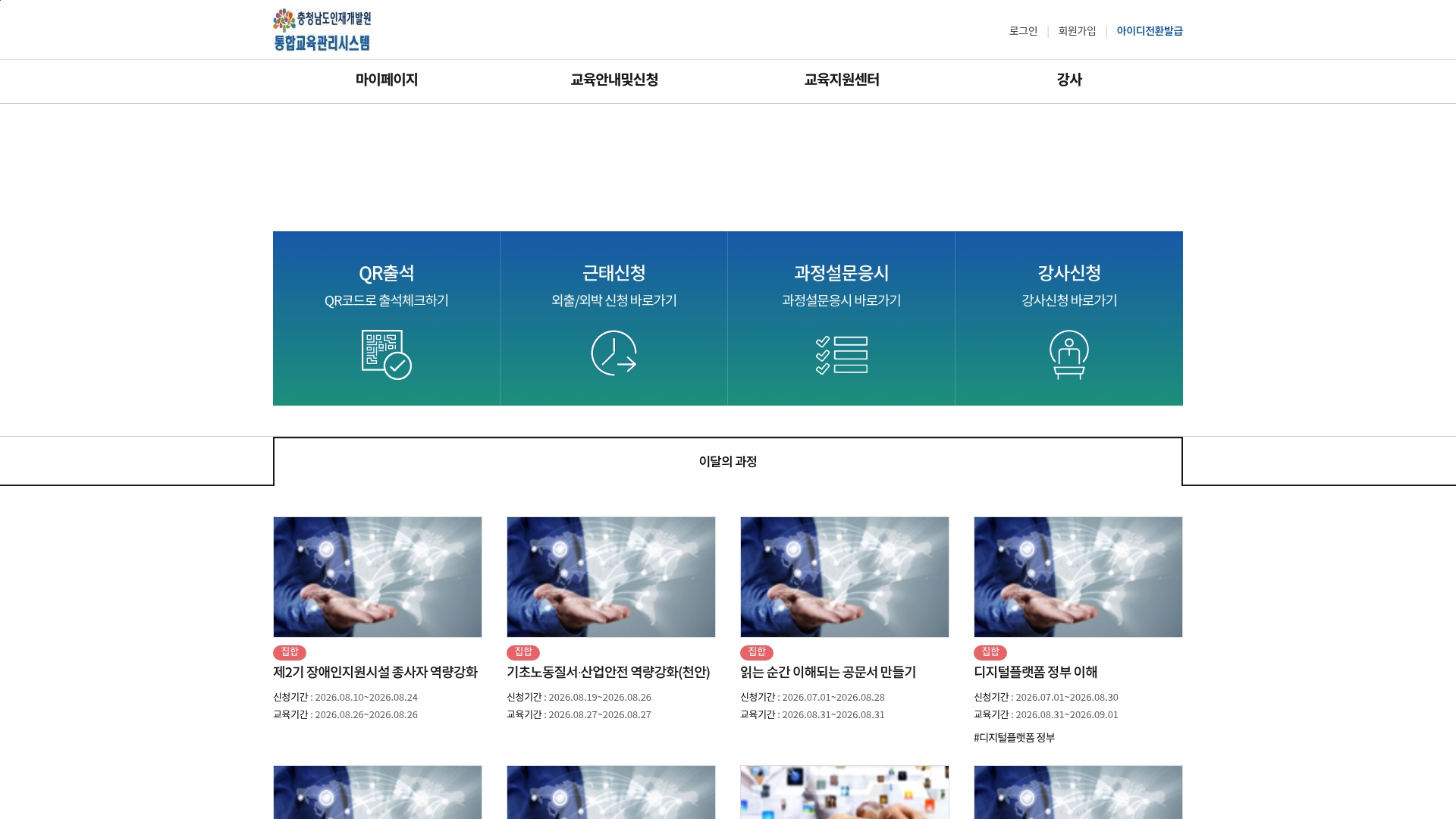Open the 교육안내및신청 menu
The width and height of the screenshot is (1456, 819).
click(614, 80)
